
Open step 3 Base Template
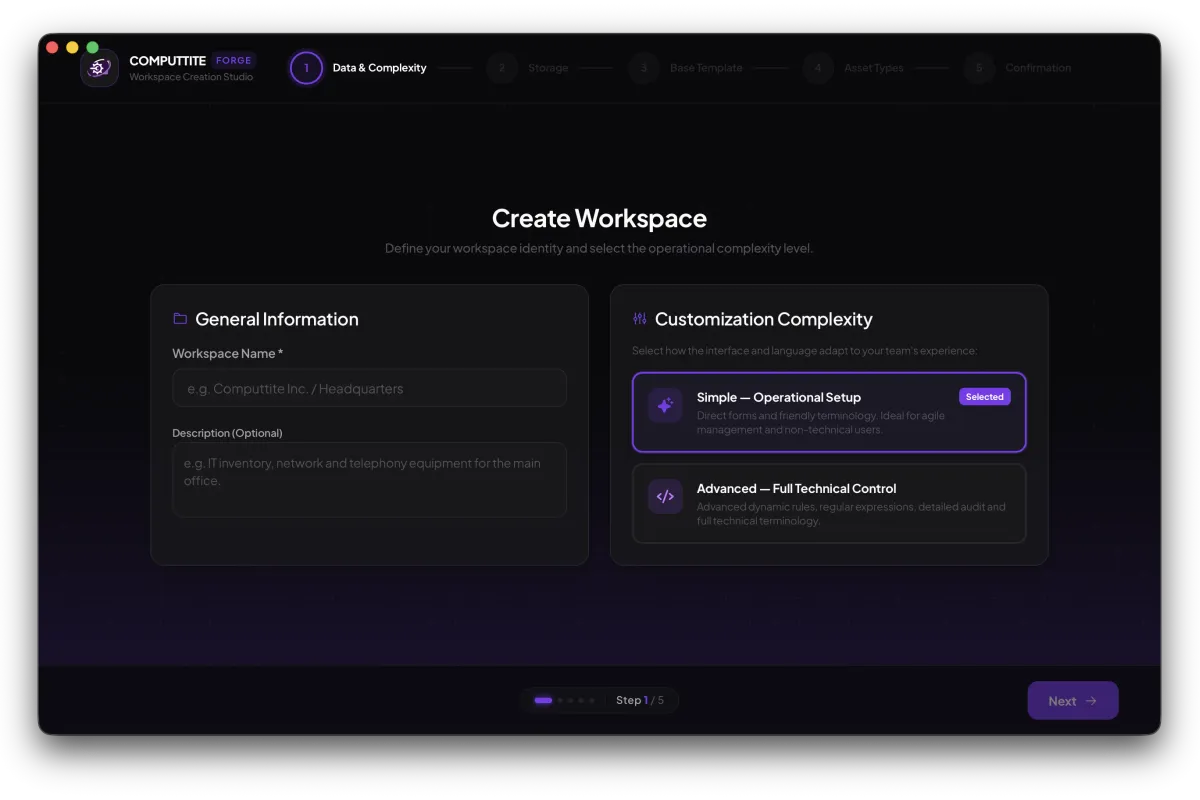686,68
